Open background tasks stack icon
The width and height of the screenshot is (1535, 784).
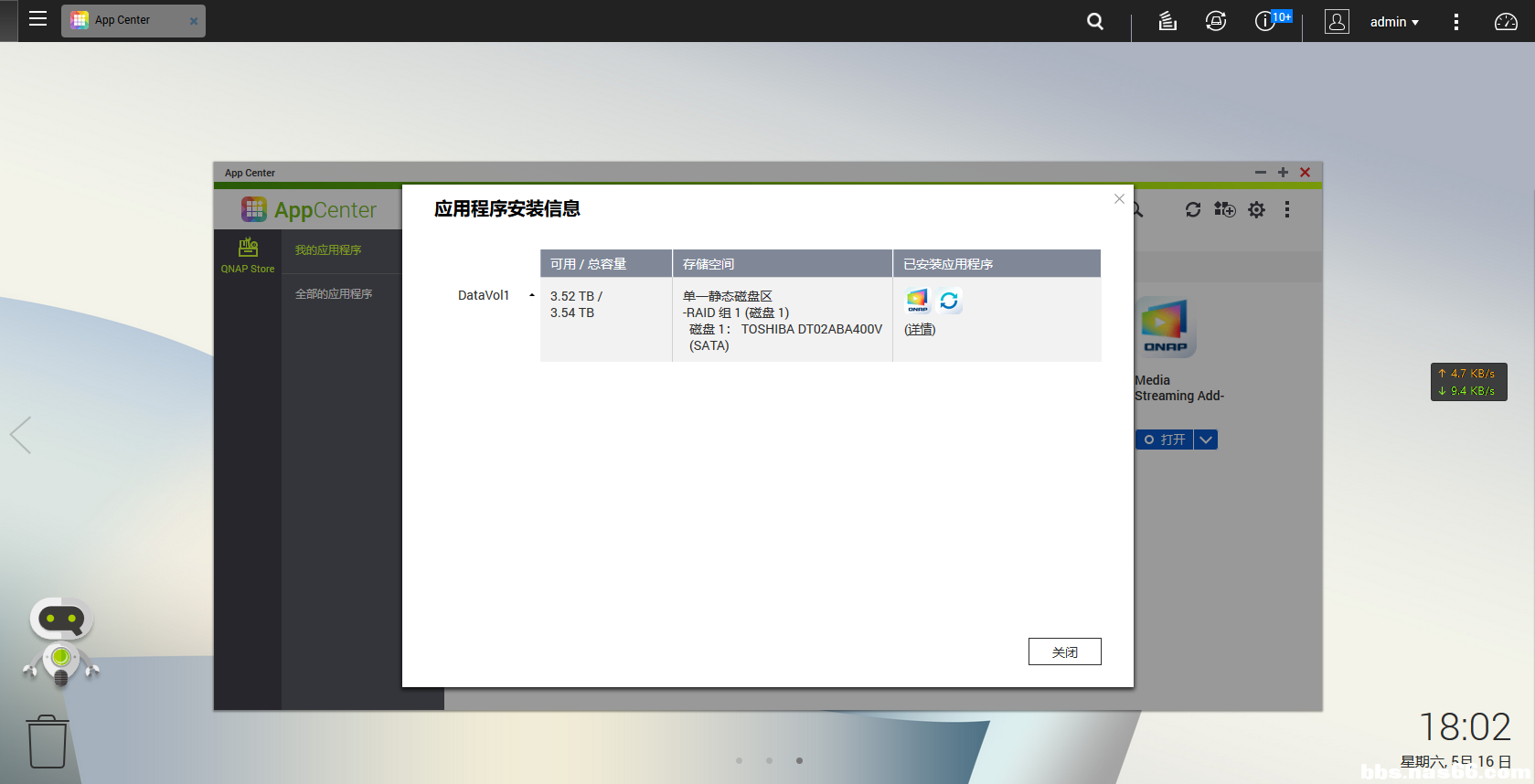coord(1167,21)
